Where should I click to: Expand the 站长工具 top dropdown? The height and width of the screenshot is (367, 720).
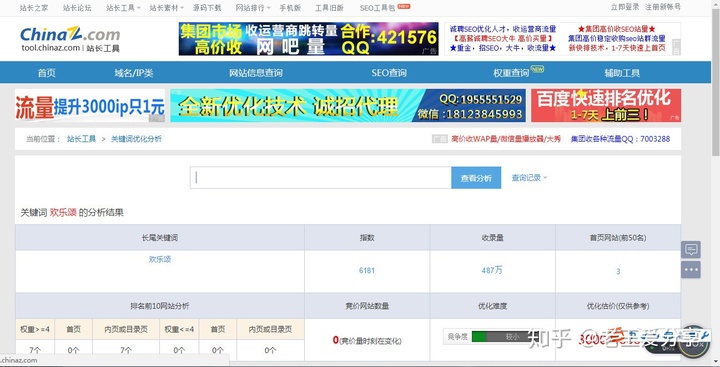coord(123,8)
